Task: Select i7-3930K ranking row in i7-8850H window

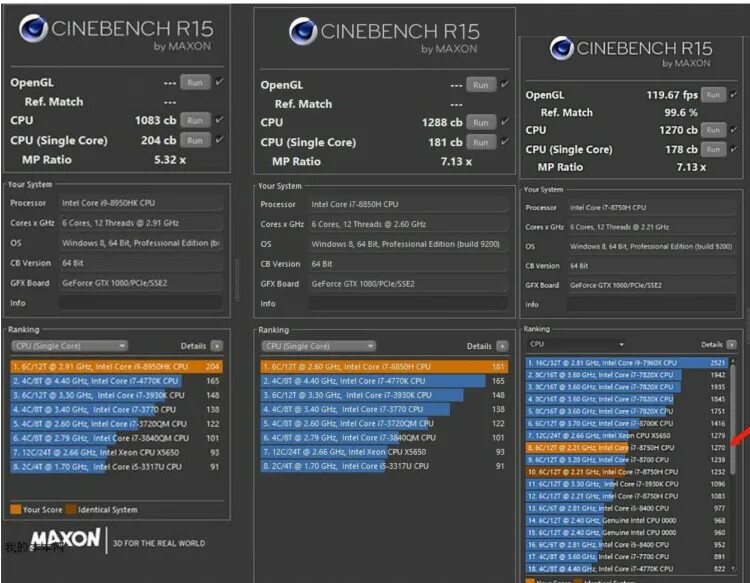Action: tap(384, 395)
